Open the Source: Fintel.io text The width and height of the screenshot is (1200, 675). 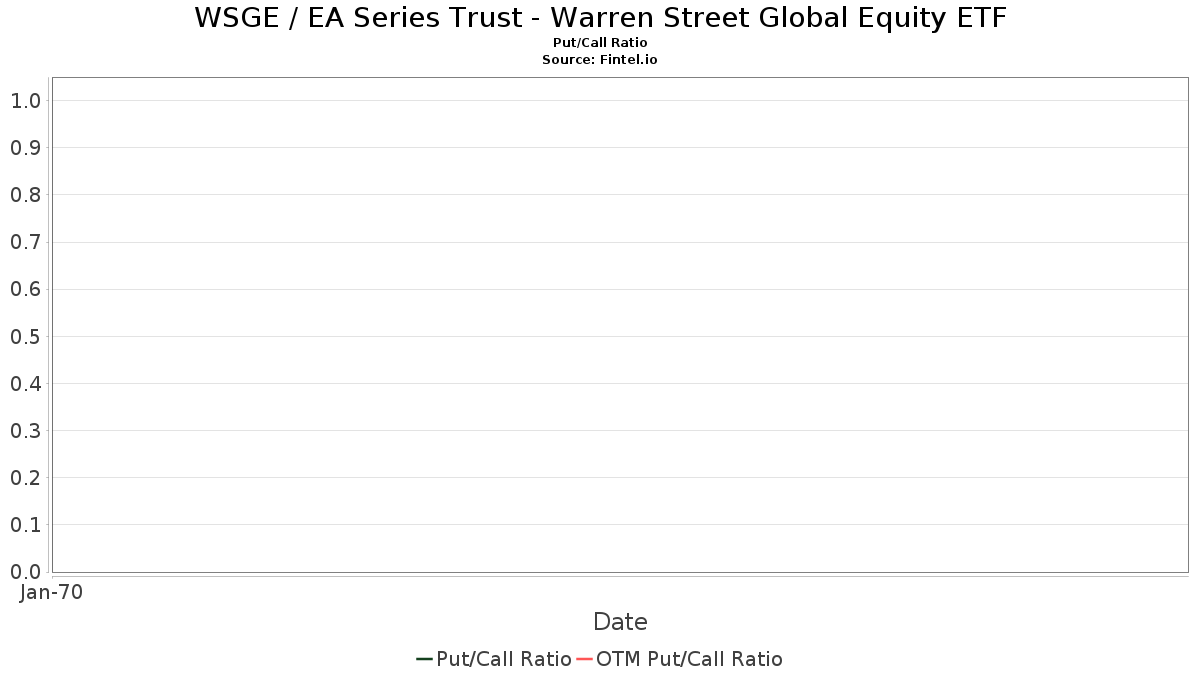[600, 60]
